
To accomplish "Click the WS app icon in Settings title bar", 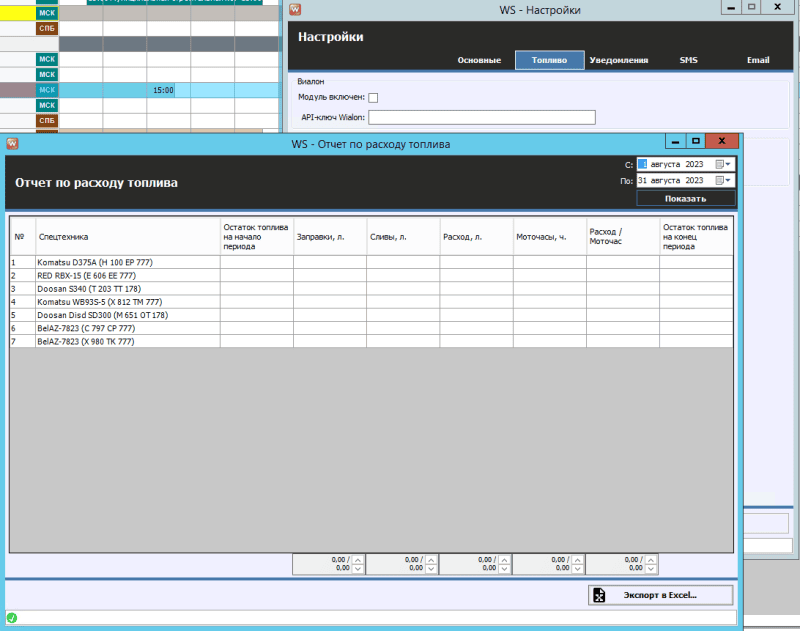I will (295, 9).
